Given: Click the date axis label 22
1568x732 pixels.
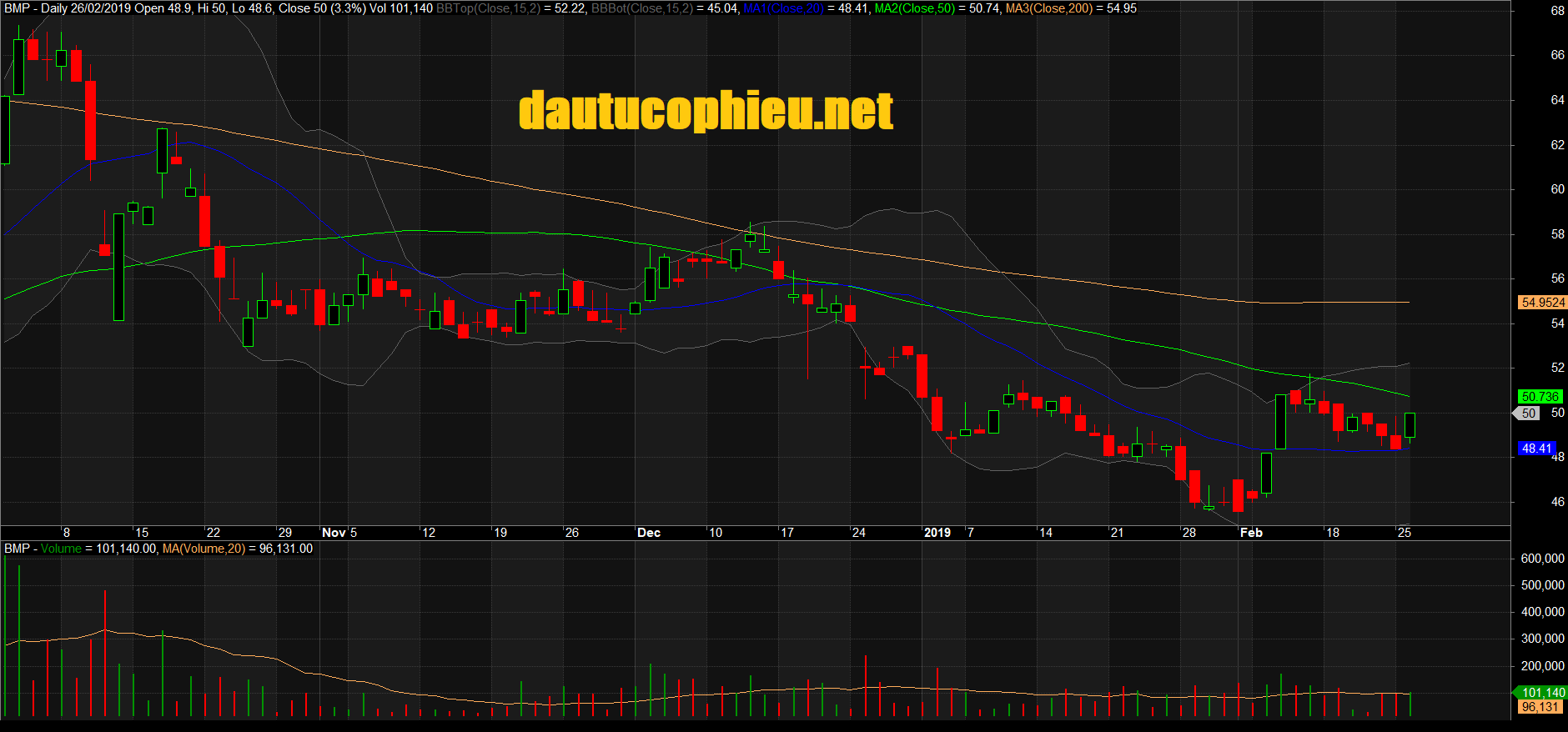Looking at the screenshot, I should tap(214, 533).
